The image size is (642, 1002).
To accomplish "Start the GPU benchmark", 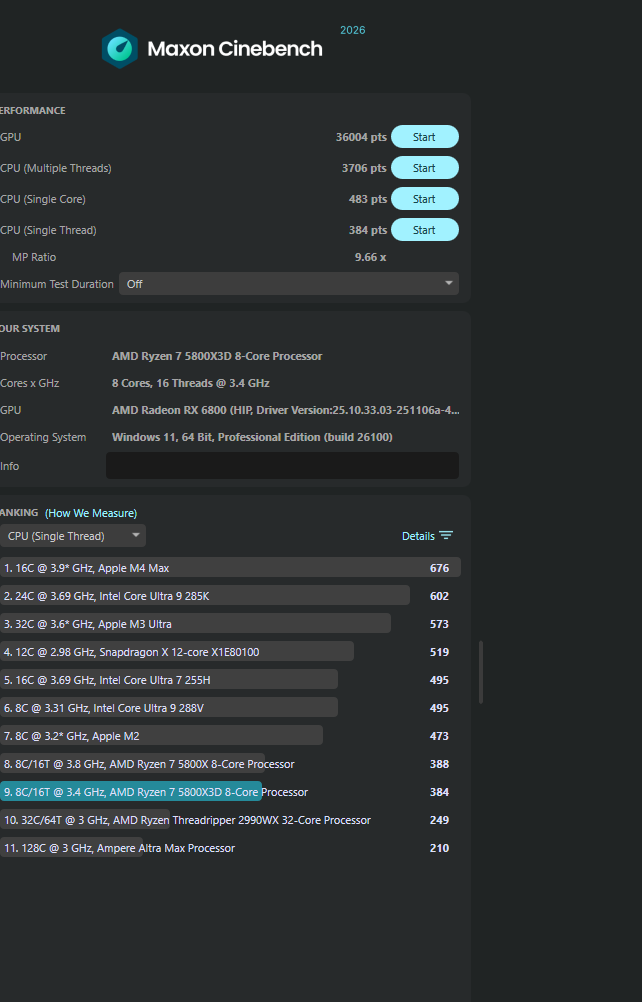I will pyautogui.click(x=424, y=137).
